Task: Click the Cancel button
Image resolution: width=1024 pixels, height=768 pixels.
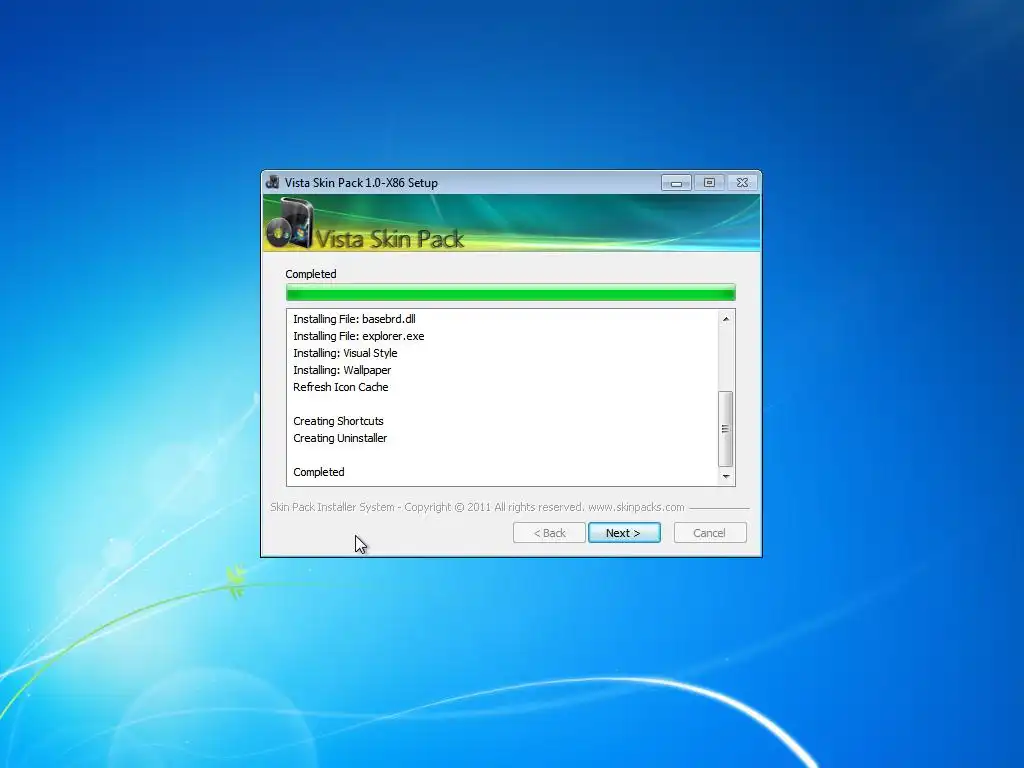Action: [x=709, y=533]
